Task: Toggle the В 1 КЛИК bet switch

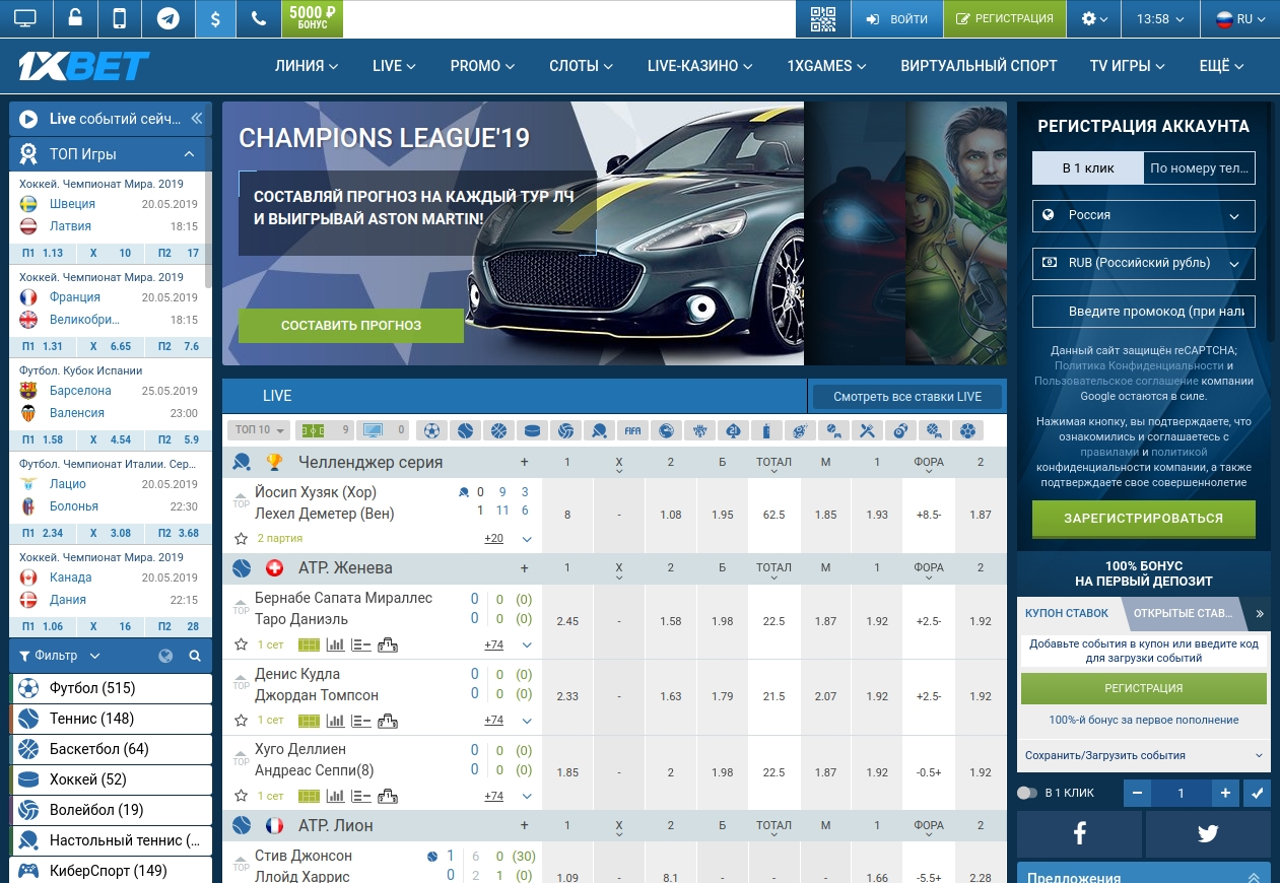Action: coord(1027,793)
